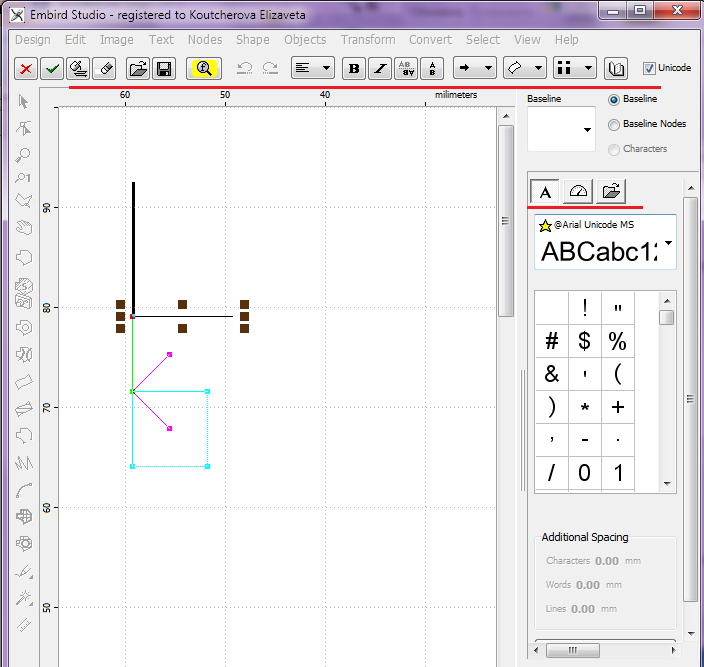Toggle italic text formatting

(x=380, y=68)
